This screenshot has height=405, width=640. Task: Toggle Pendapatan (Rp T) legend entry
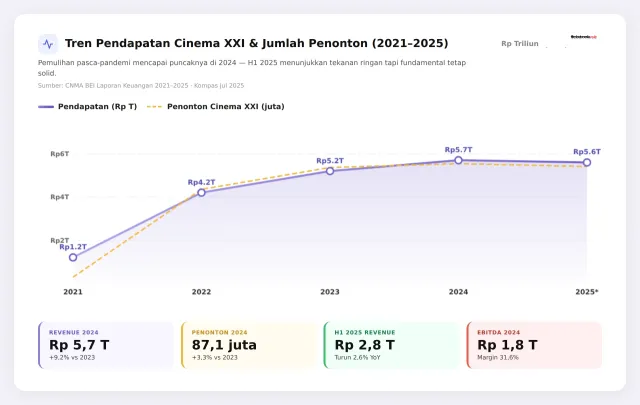pos(88,107)
